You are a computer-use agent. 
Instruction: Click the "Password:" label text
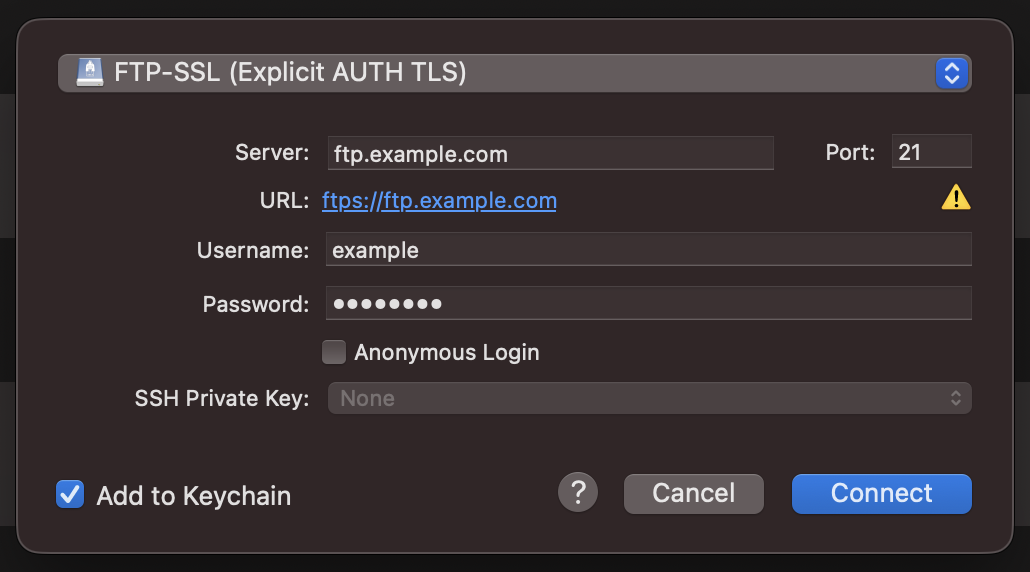coord(256,304)
